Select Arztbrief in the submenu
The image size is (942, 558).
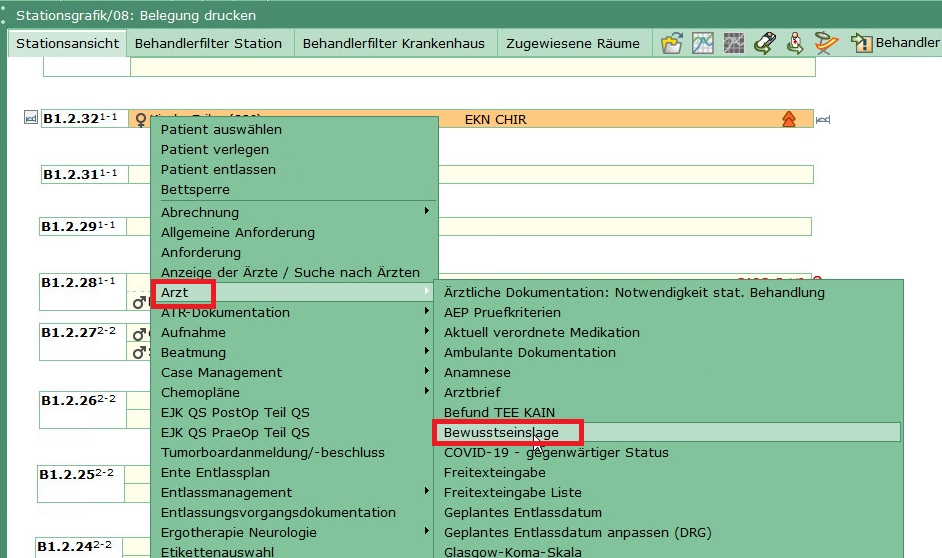click(x=472, y=392)
